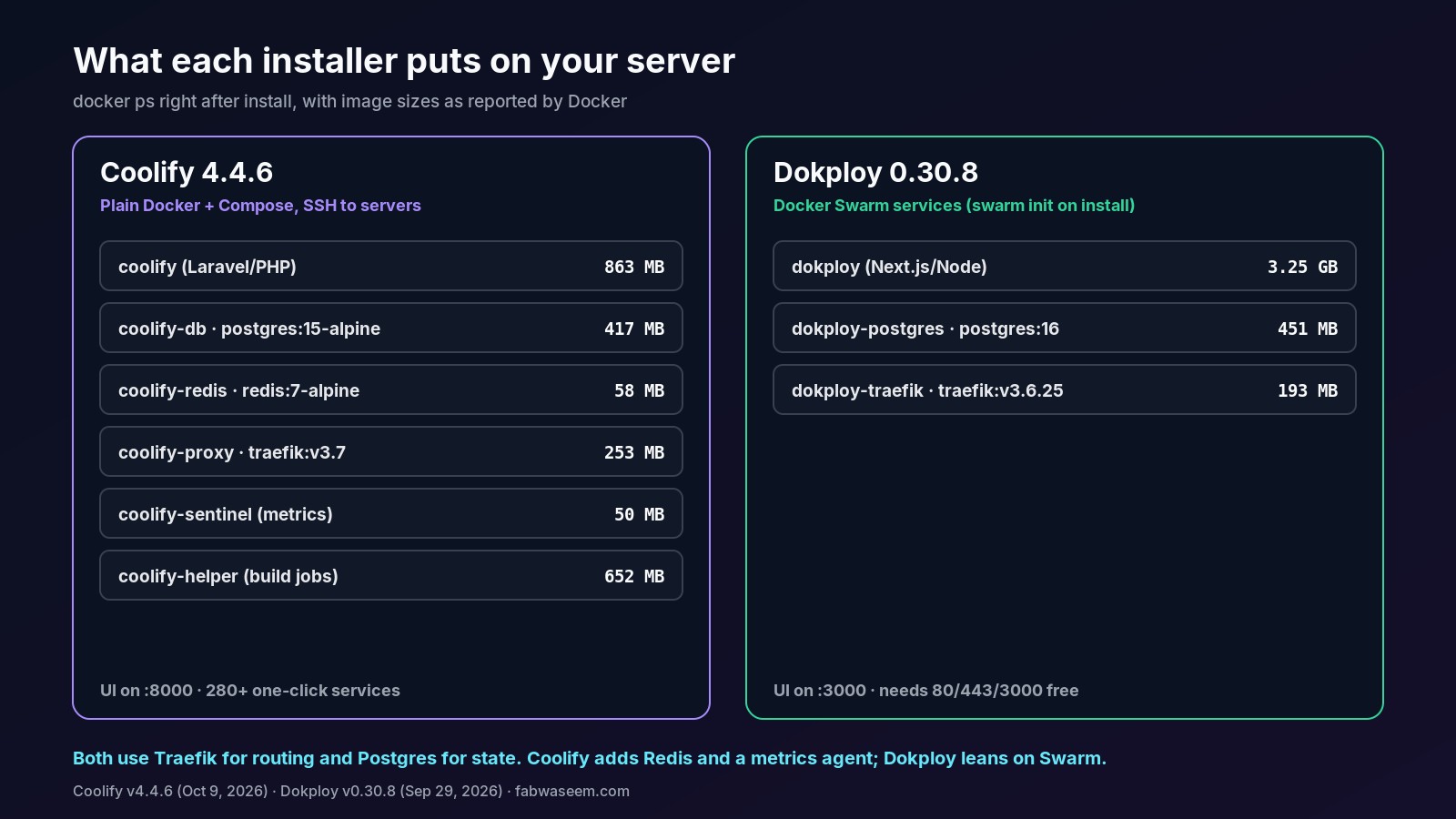
Task: Select the "coolify-db · postgres:15-alpine" row label
Action: [249, 329]
